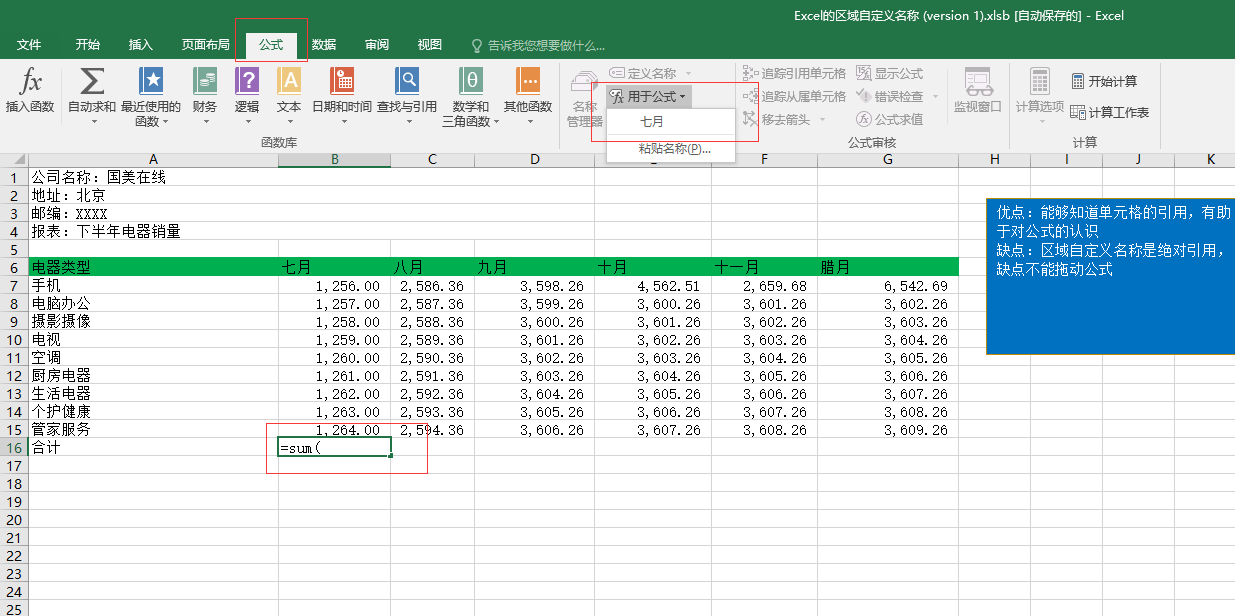1235x616 pixels.
Task: Switch to the Home (开始) tab
Action: (x=88, y=45)
